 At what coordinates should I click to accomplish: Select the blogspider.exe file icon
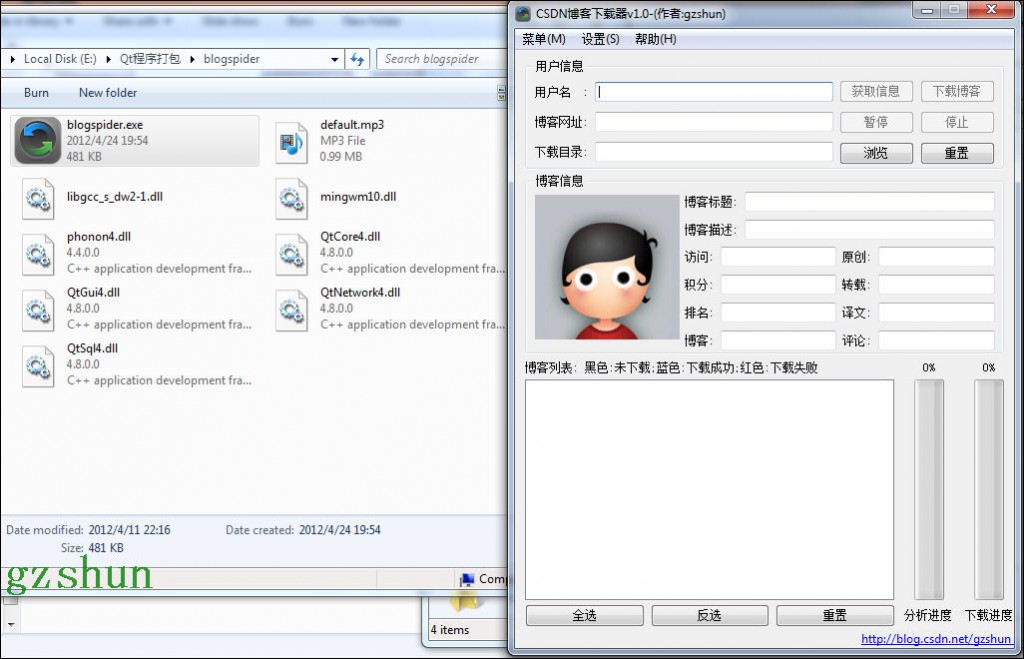pyautogui.click(x=38, y=140)
